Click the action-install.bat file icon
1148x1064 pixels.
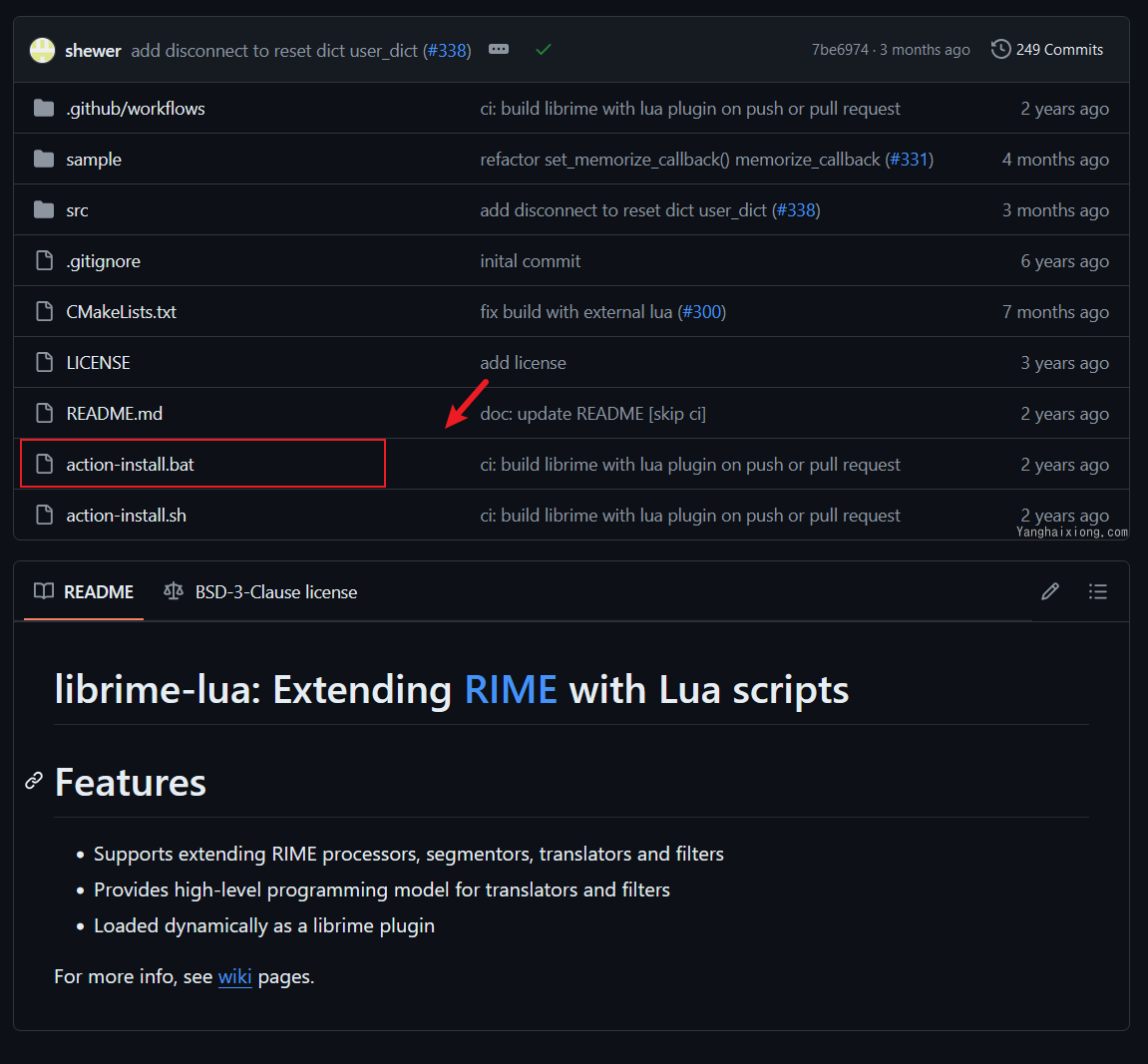pos(45,464)
